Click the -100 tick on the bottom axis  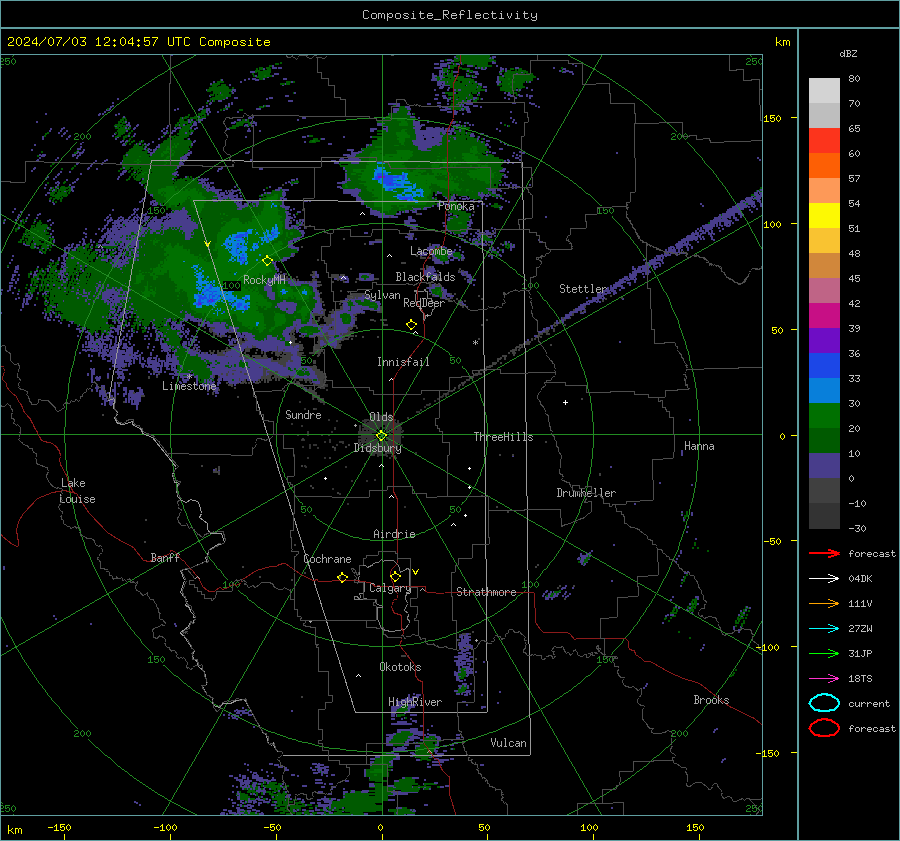(x=165, y=827)
